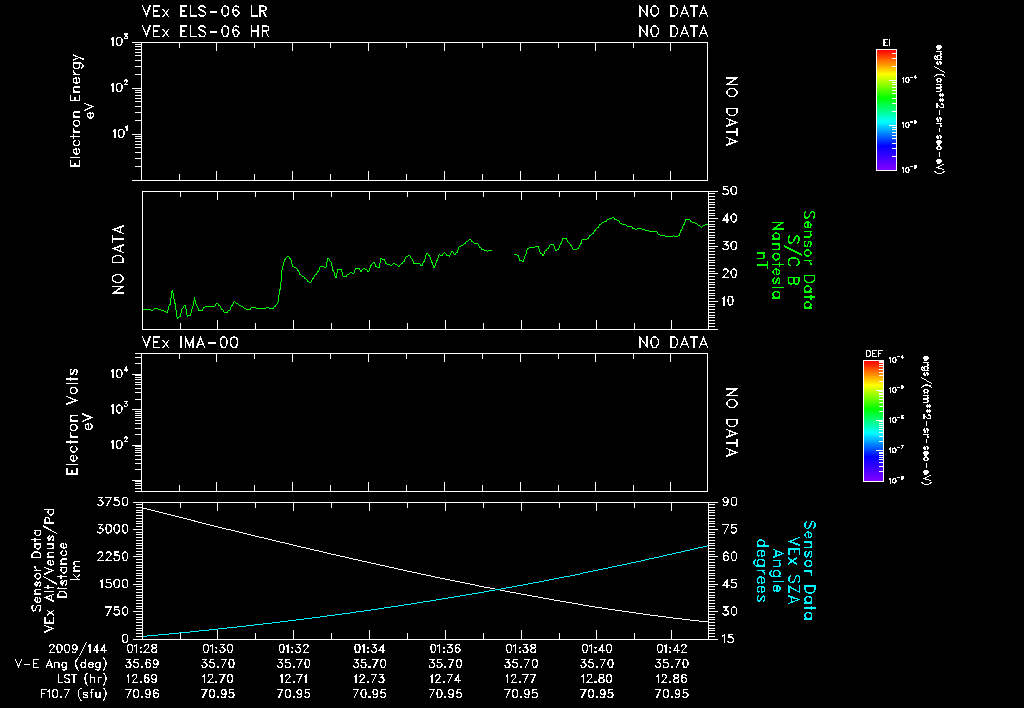Click the LST value 12.74
The height and width of the screenshot is (708, 1024).
click(x=445, y=679)
